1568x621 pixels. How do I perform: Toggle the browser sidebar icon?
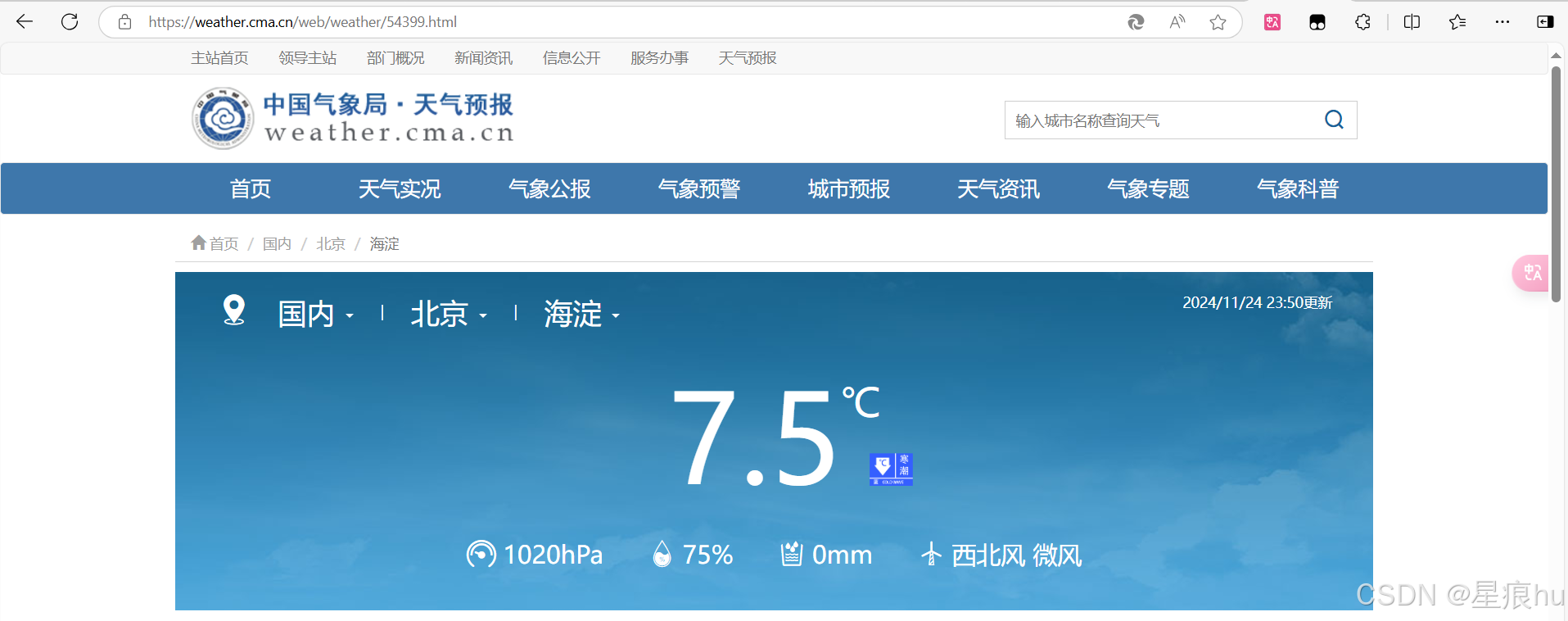pos(1545,22)
